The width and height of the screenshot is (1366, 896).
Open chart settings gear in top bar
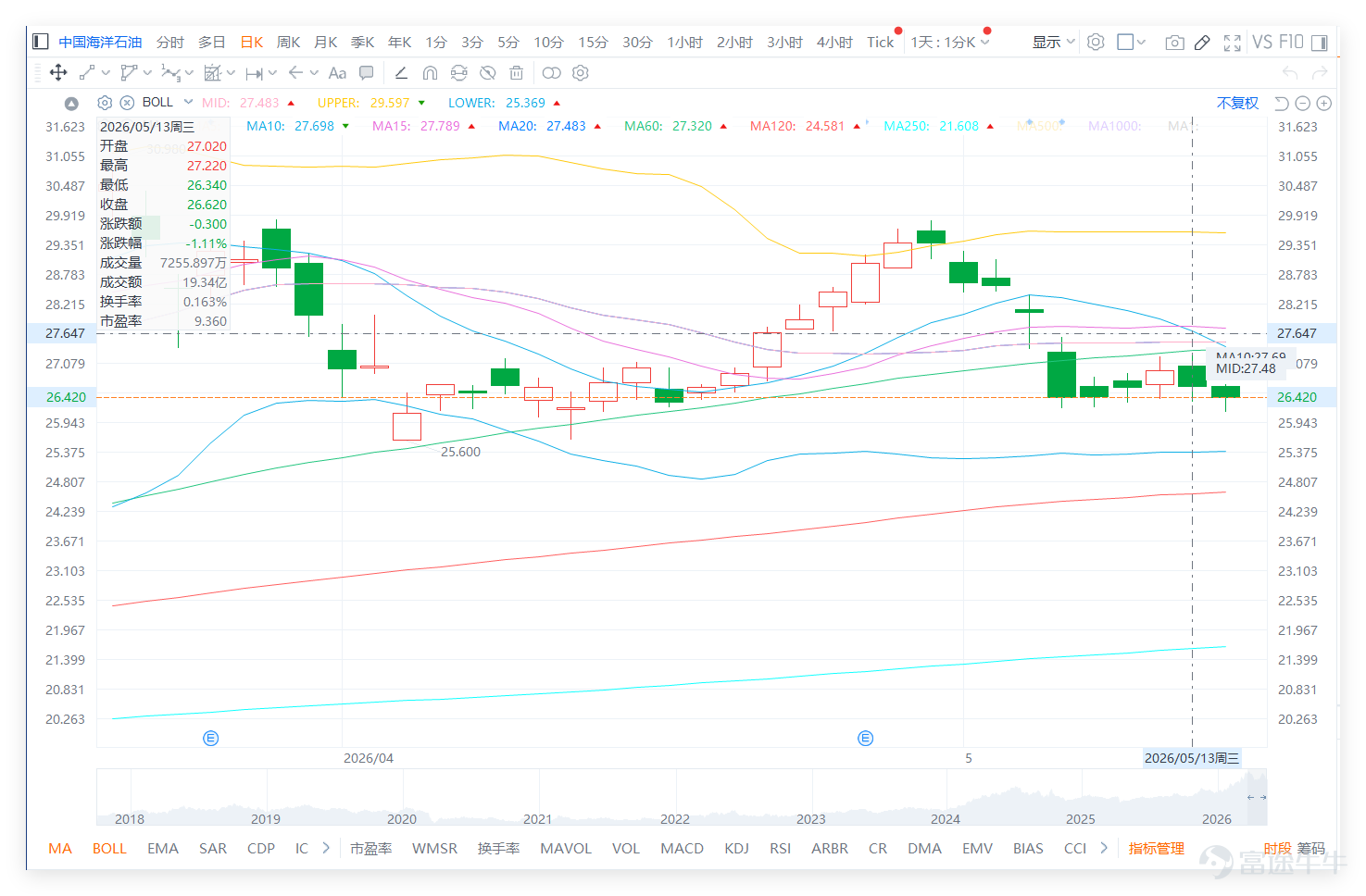(1096, 42)
